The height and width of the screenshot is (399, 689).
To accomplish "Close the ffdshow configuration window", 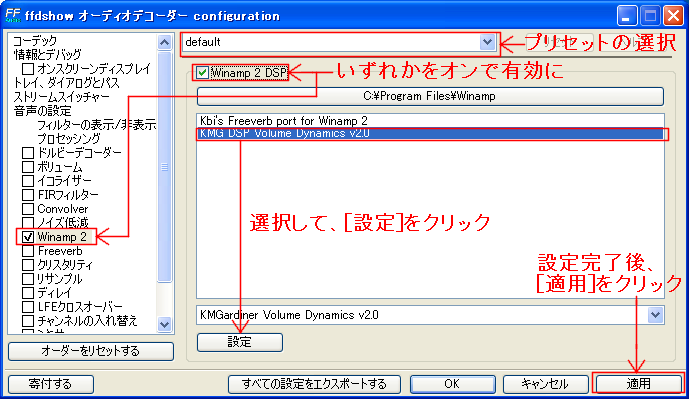I will click(673, 16).
